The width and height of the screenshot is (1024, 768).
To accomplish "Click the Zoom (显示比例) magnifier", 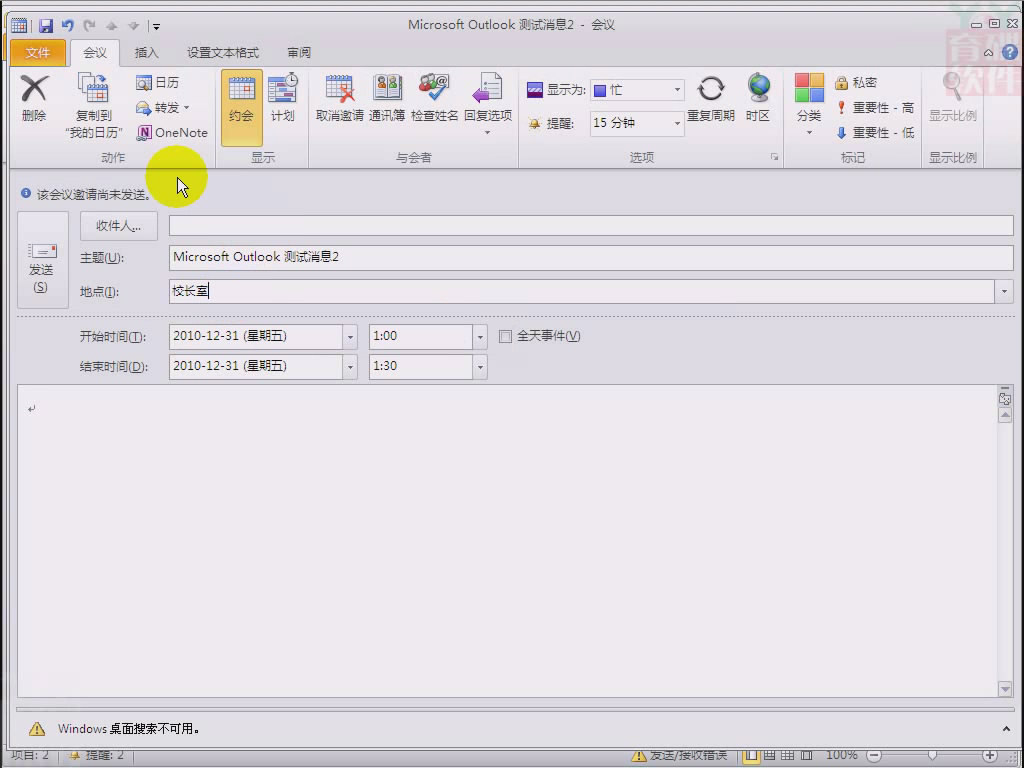I will pos(952,87).
